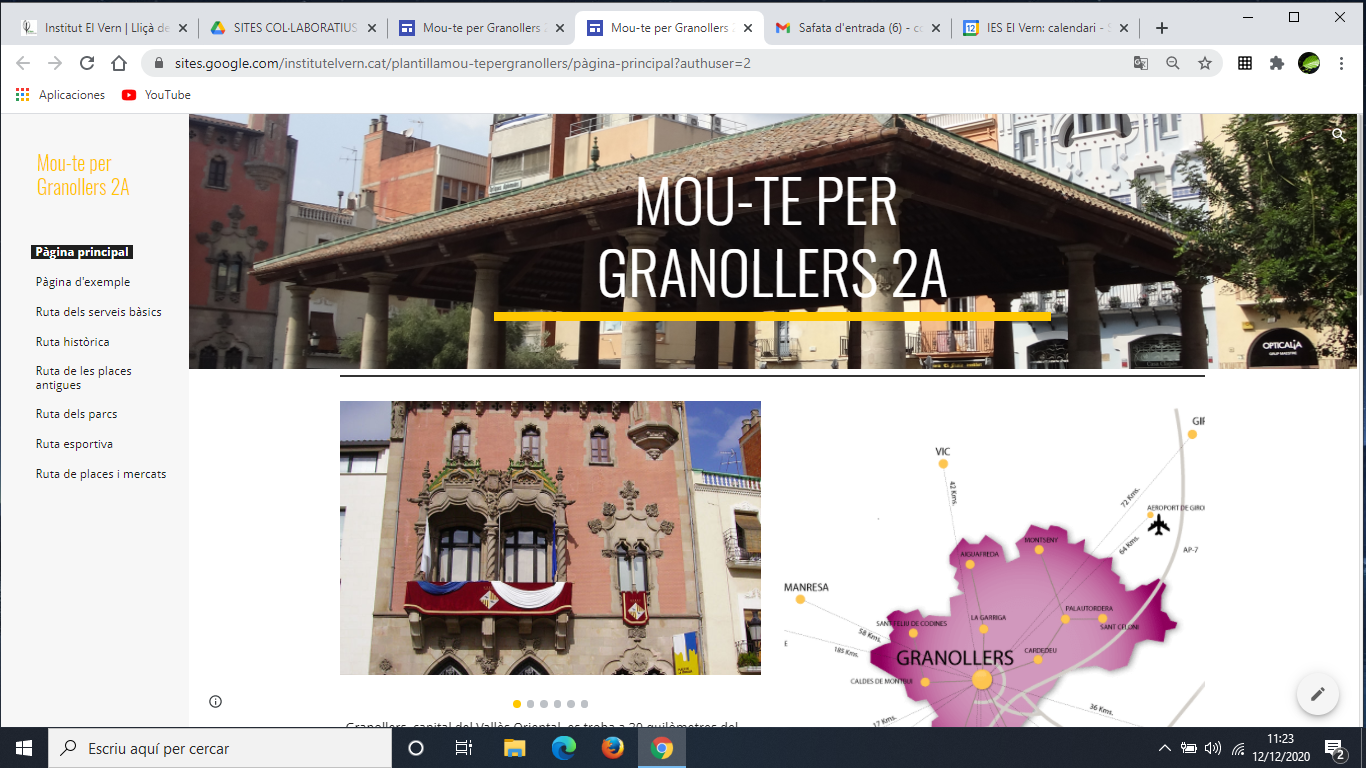The height and width of the screenshot is (768, 1366).
Task: Go to the browser home page icon
Action: point(119,63)
